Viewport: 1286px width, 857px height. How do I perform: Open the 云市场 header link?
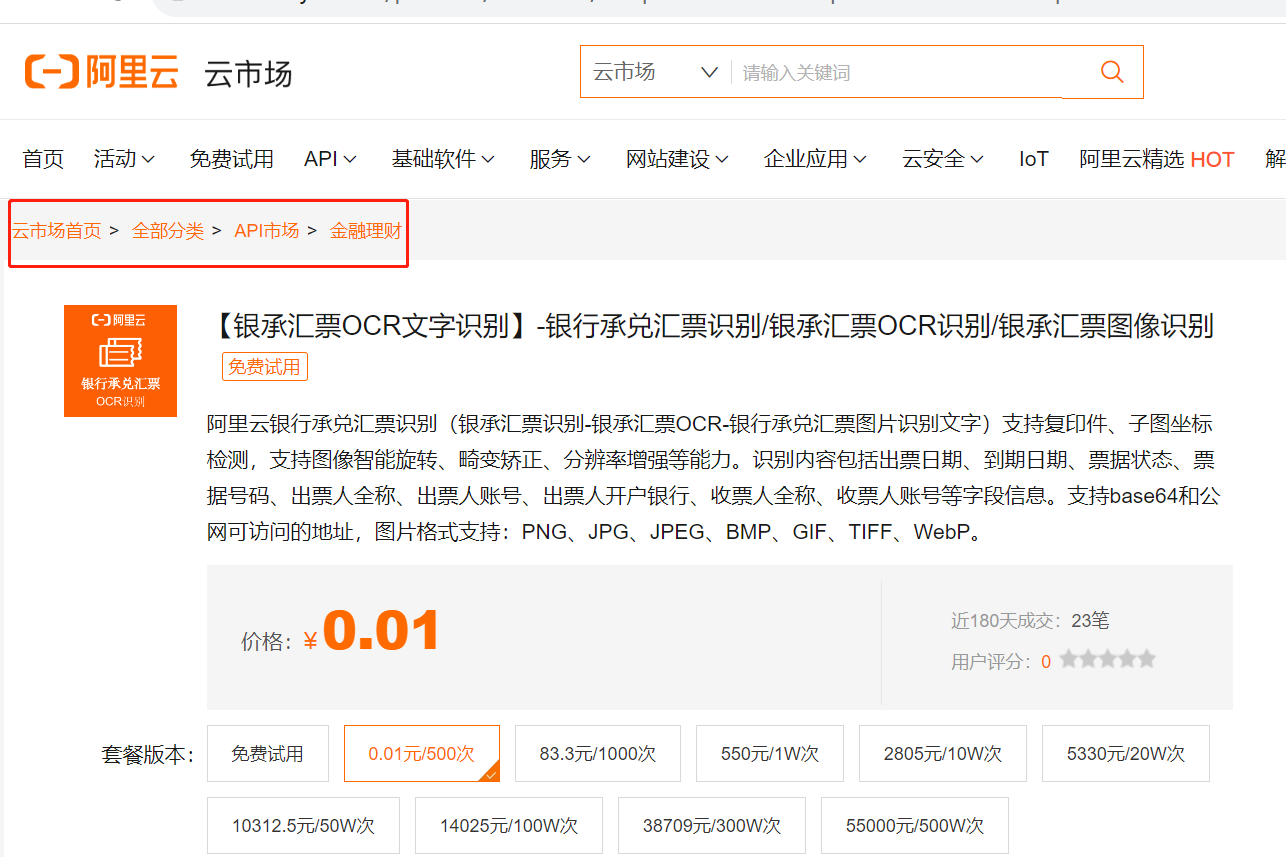click(248, 74)
